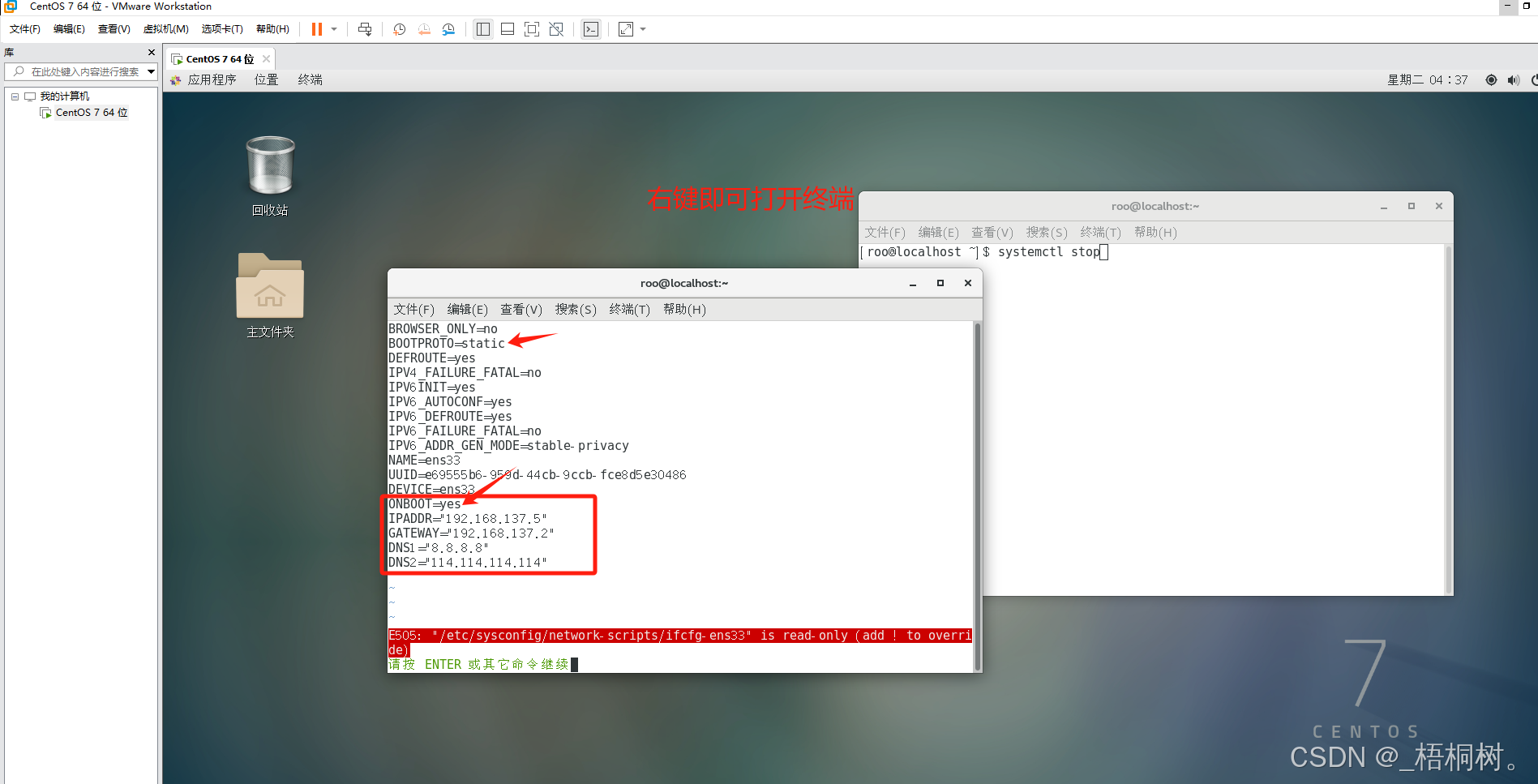Open the 终端(T) menu in the vi terminal window

(629, 309)
